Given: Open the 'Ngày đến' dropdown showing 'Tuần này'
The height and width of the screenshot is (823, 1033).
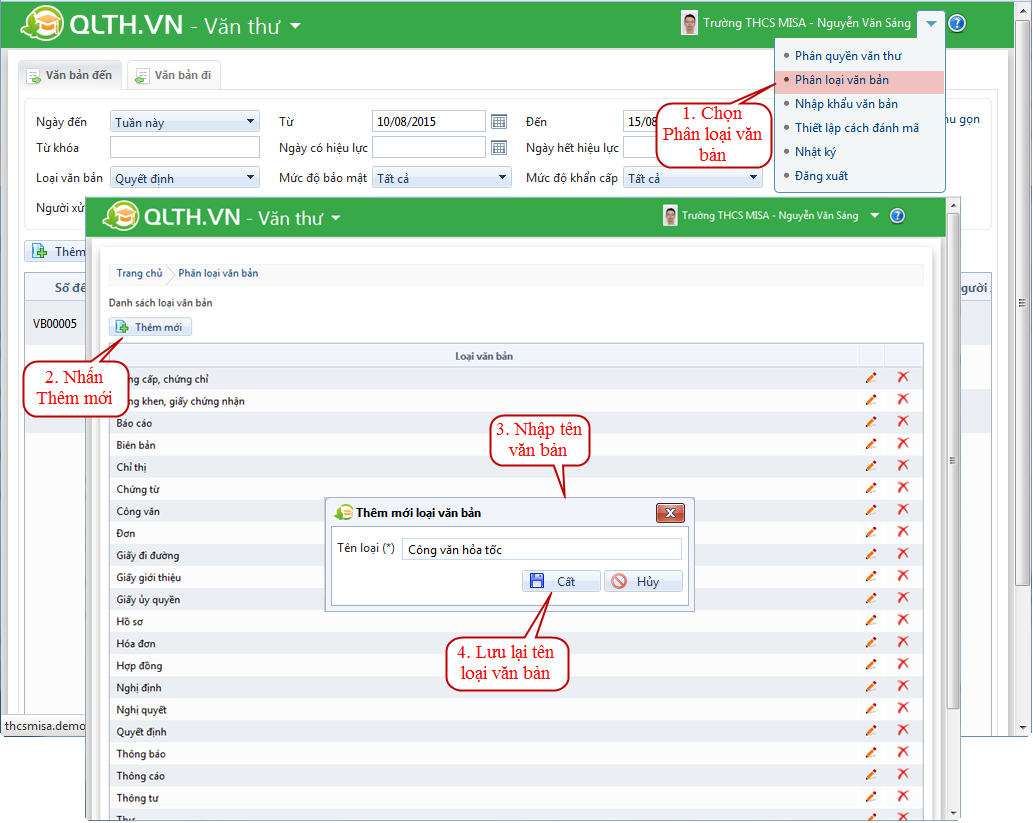Looking at the screenshot, I should (184, 122).
